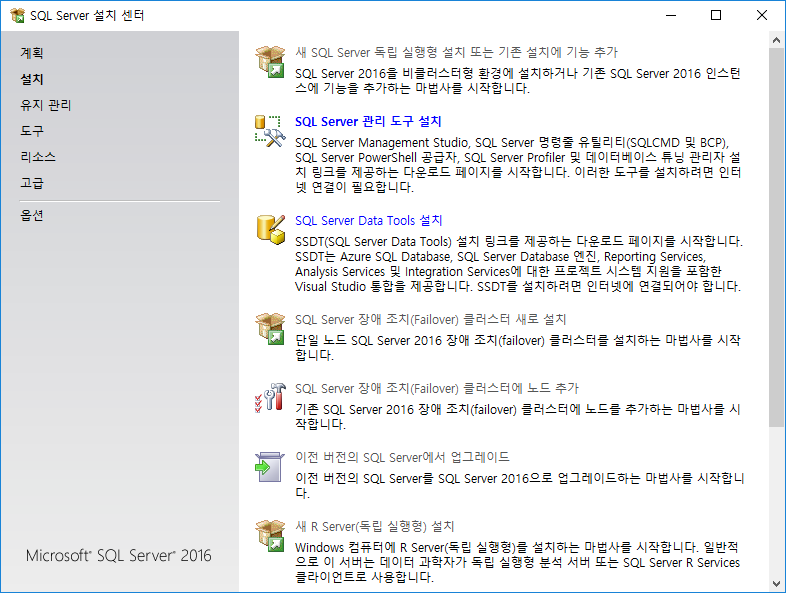Click description starting 'SQL Server 2016을 비클러스터형'

(518, 81)
